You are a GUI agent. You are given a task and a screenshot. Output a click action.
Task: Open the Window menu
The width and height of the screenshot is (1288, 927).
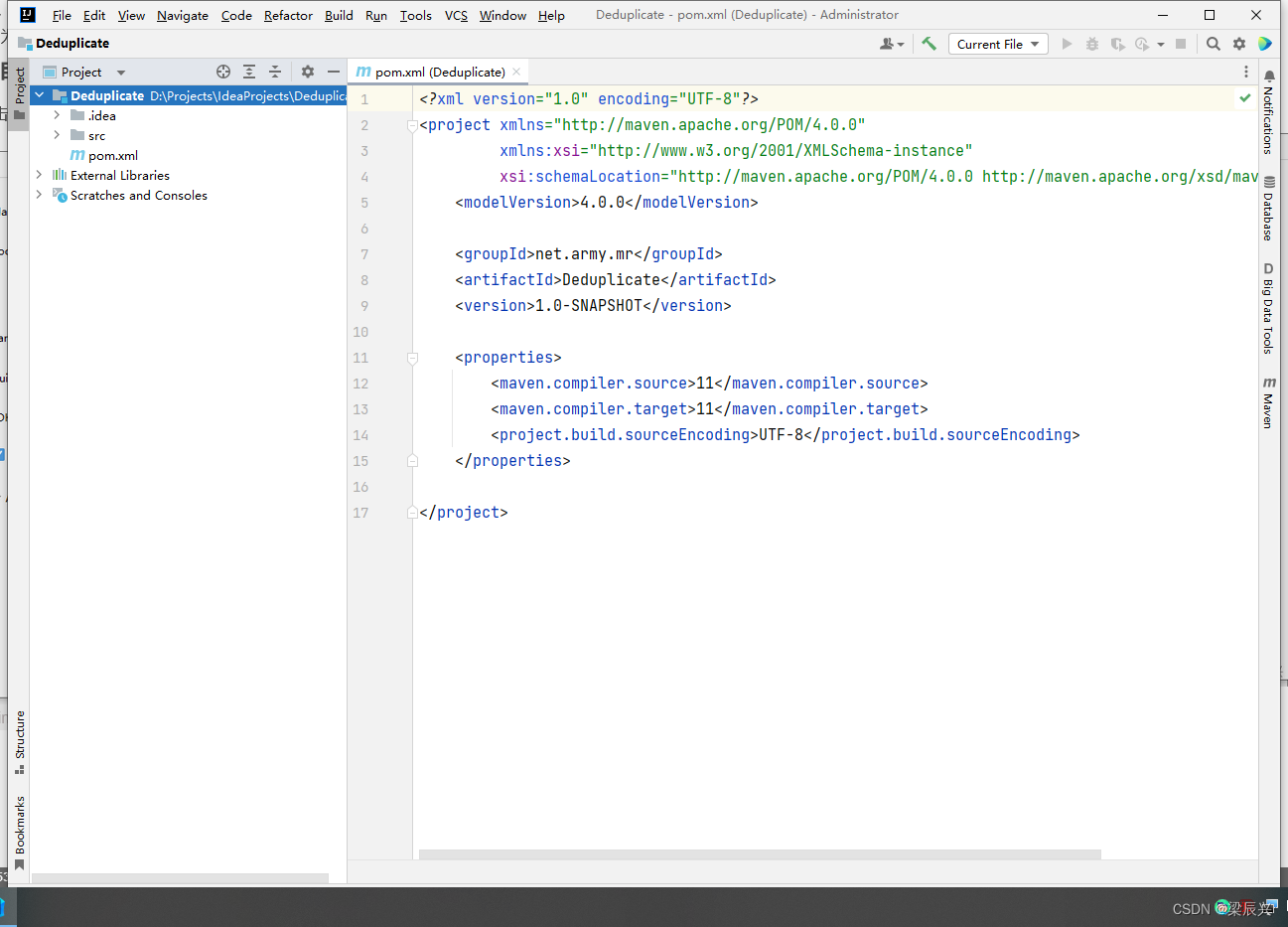pyautogui.click(x=502, y=15)
